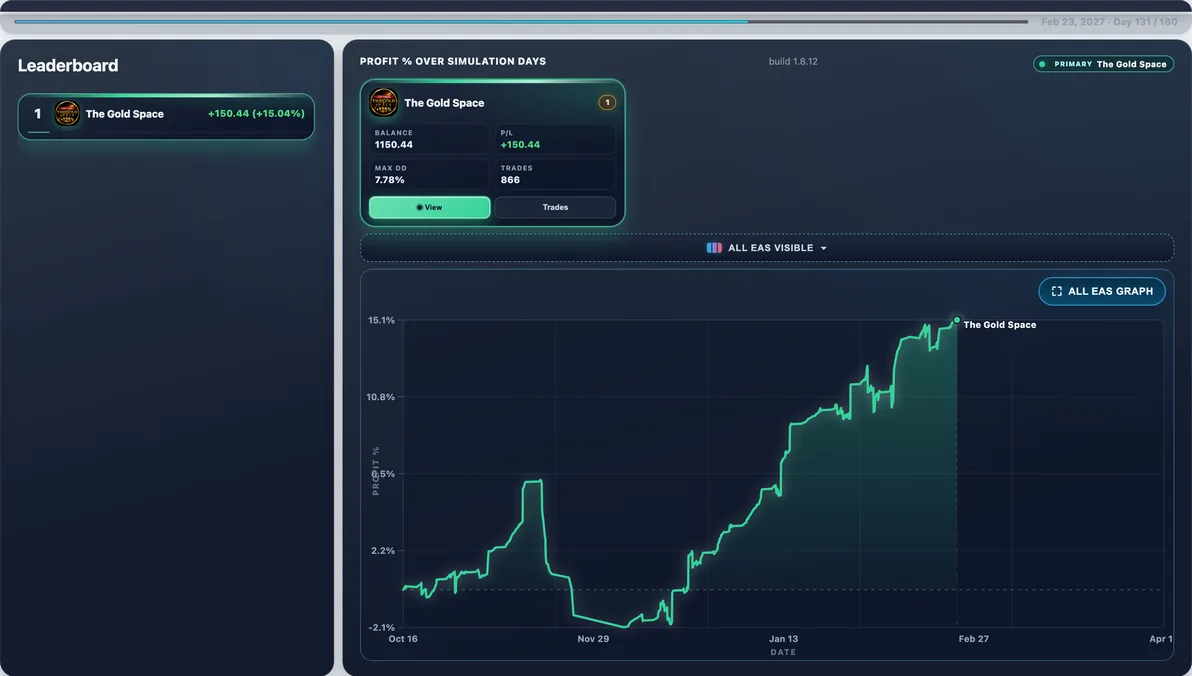
Task: Click the Trades 866 cell
Action: pos(556,174)
